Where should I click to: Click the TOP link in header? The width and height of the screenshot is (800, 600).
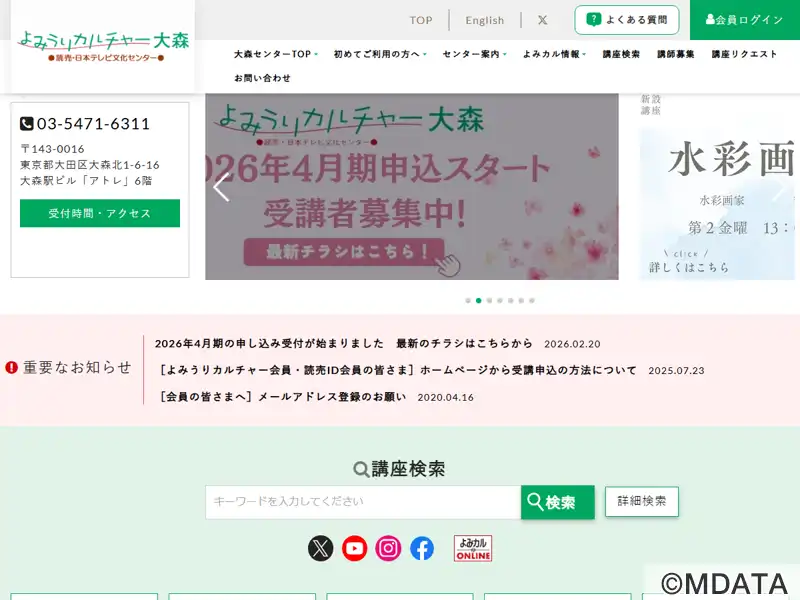[421, 20]
